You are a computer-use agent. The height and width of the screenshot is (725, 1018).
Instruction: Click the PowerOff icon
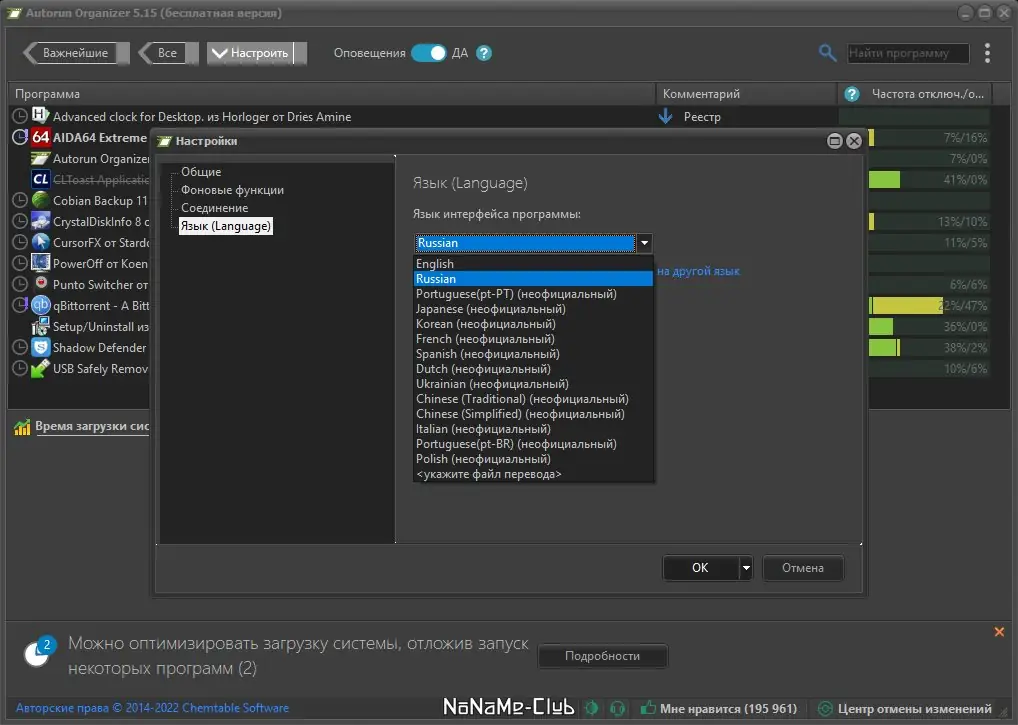40,263
